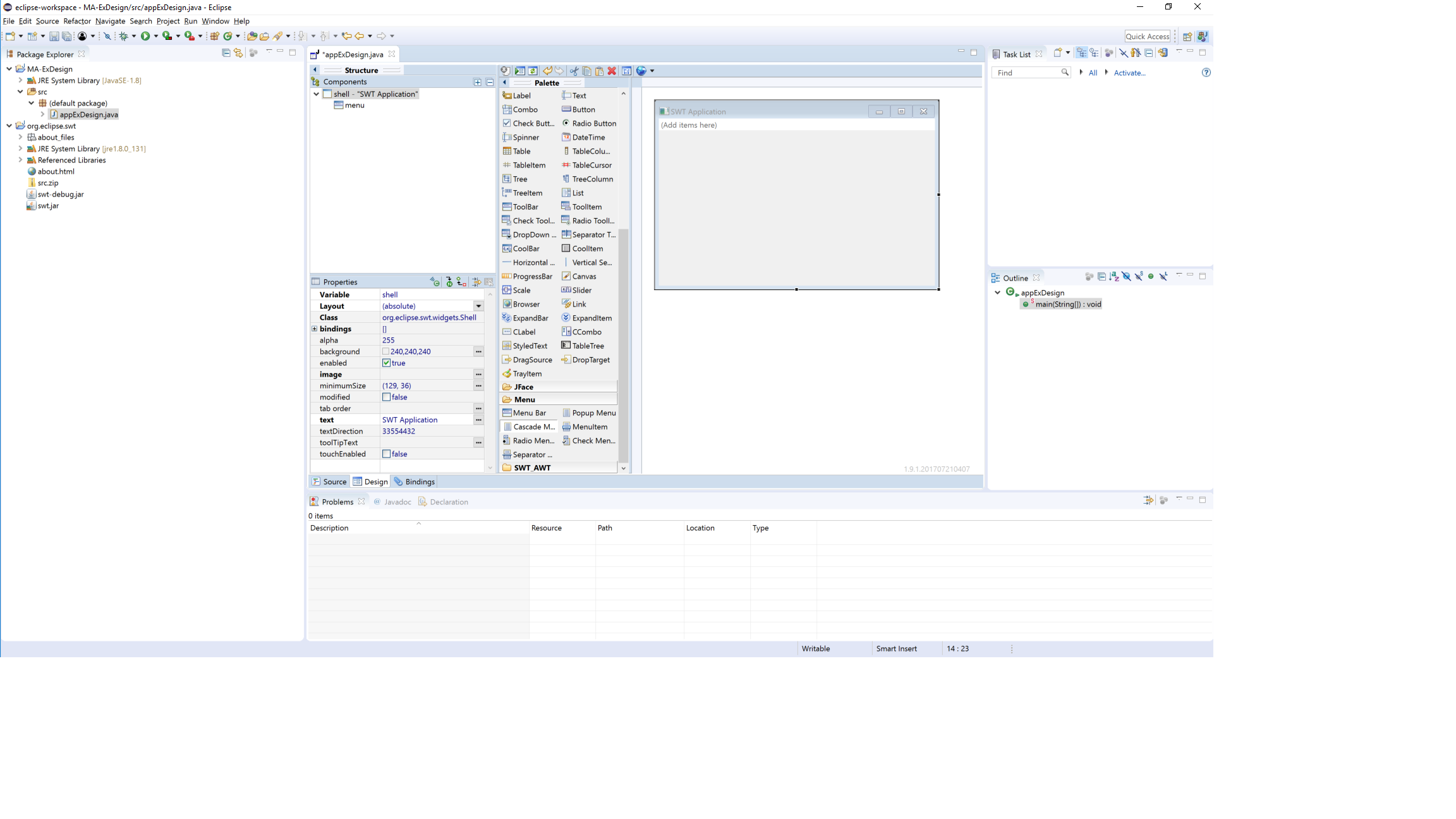Switch to the Source tab
Viewport: 1456px width, 819px height.
point(329,482)
